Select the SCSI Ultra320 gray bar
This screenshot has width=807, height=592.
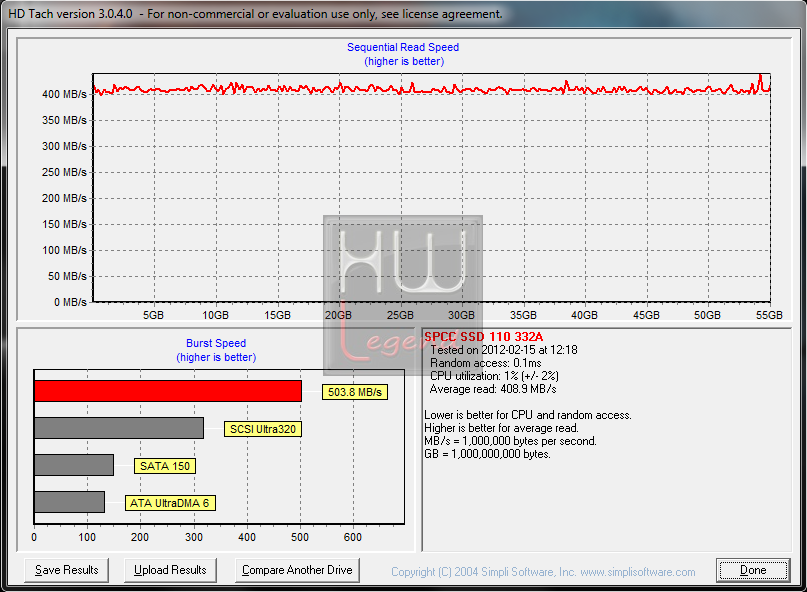119,428
